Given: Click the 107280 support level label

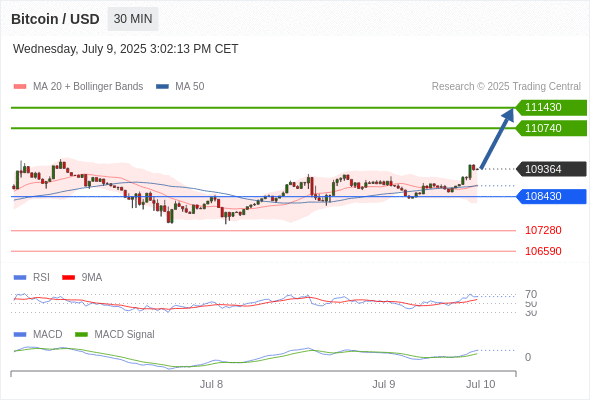Looking at the screenshot, I should [543, 230].
